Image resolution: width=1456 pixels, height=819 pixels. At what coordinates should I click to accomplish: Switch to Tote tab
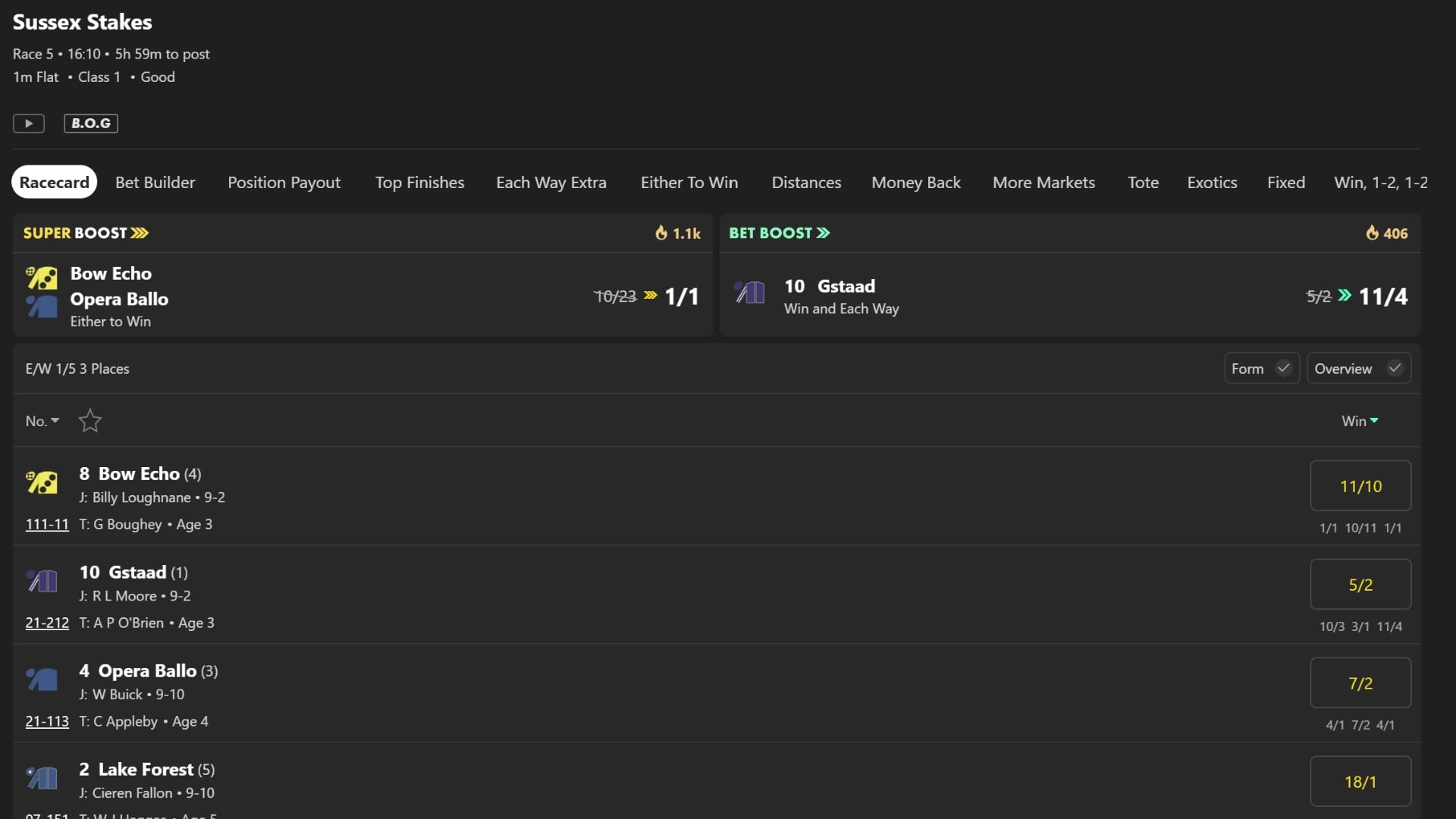click(x=1143, y=182)
